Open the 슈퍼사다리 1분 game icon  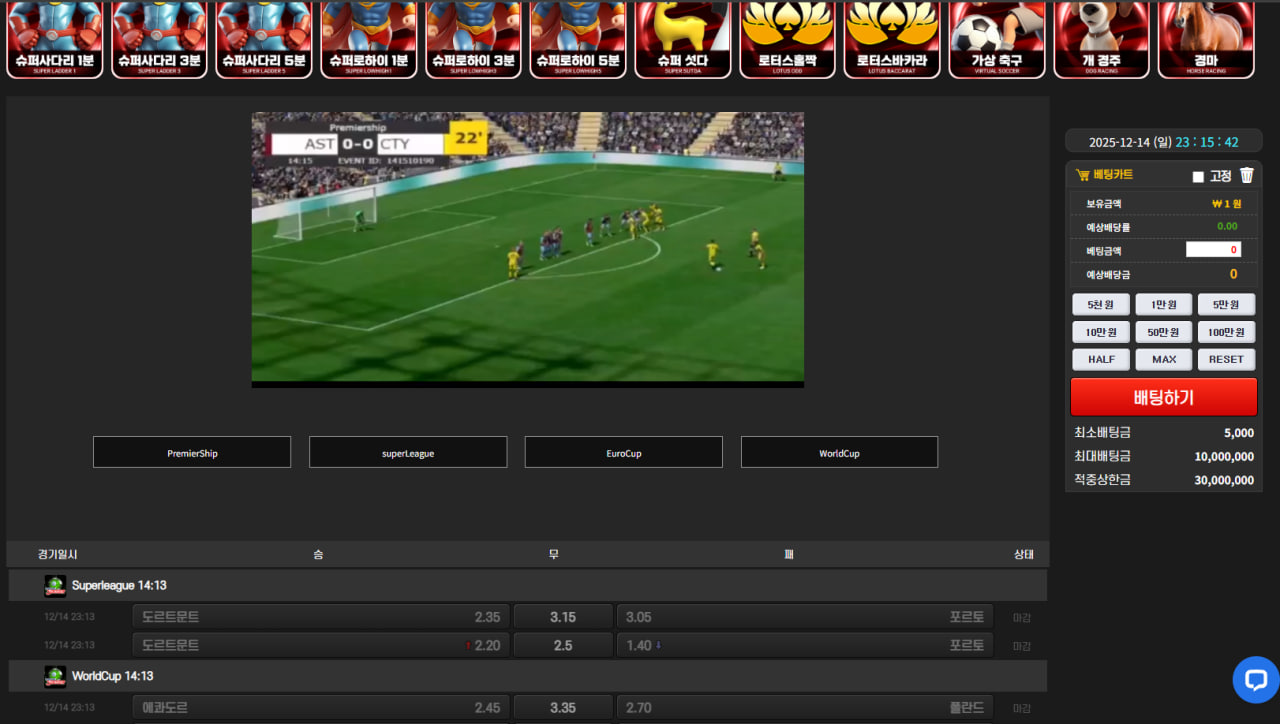(x=55, y=39)
